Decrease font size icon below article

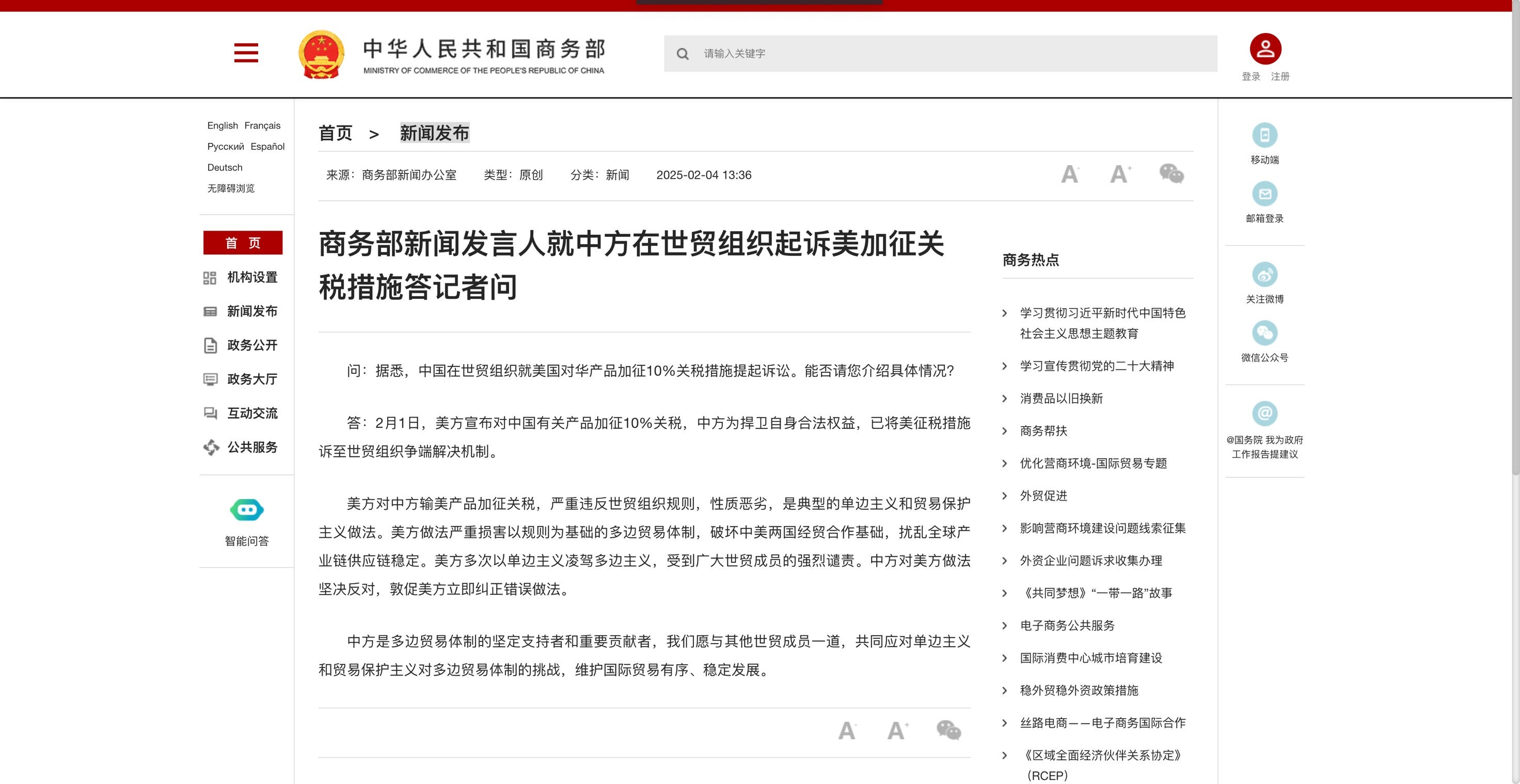click(847, 730)
